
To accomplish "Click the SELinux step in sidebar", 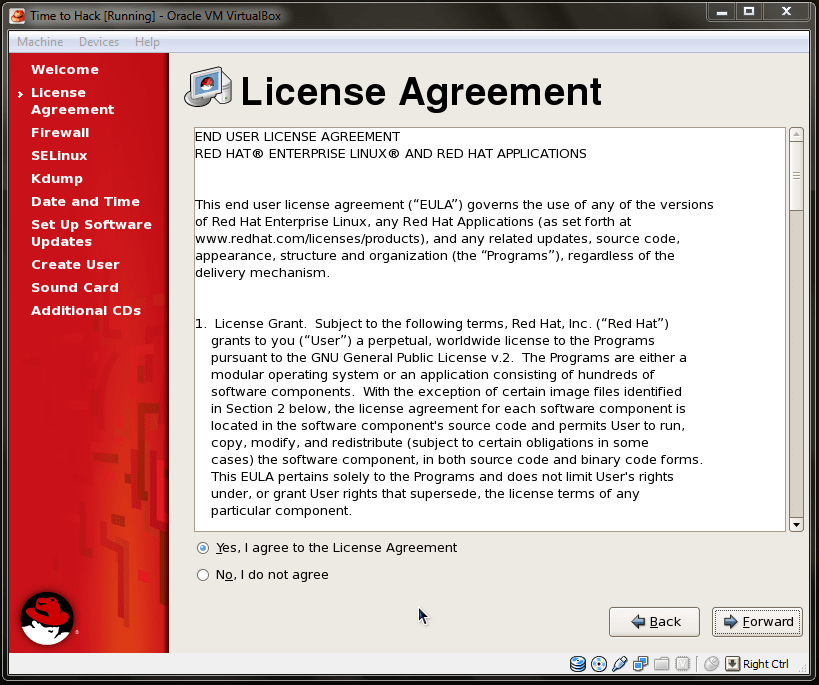I will pyautogui.click(x=59, y=156).
